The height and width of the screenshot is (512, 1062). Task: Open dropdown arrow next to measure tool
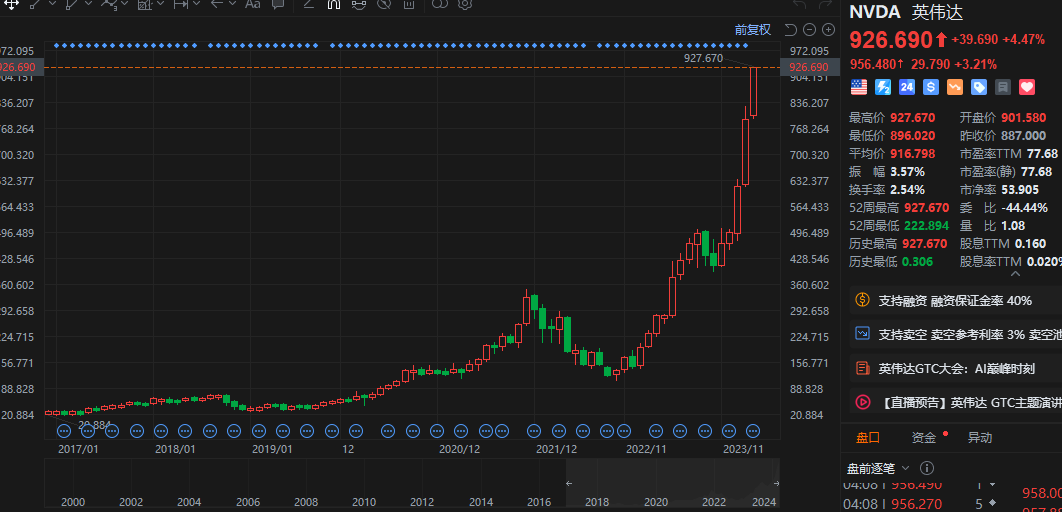(x=196, y=5)
